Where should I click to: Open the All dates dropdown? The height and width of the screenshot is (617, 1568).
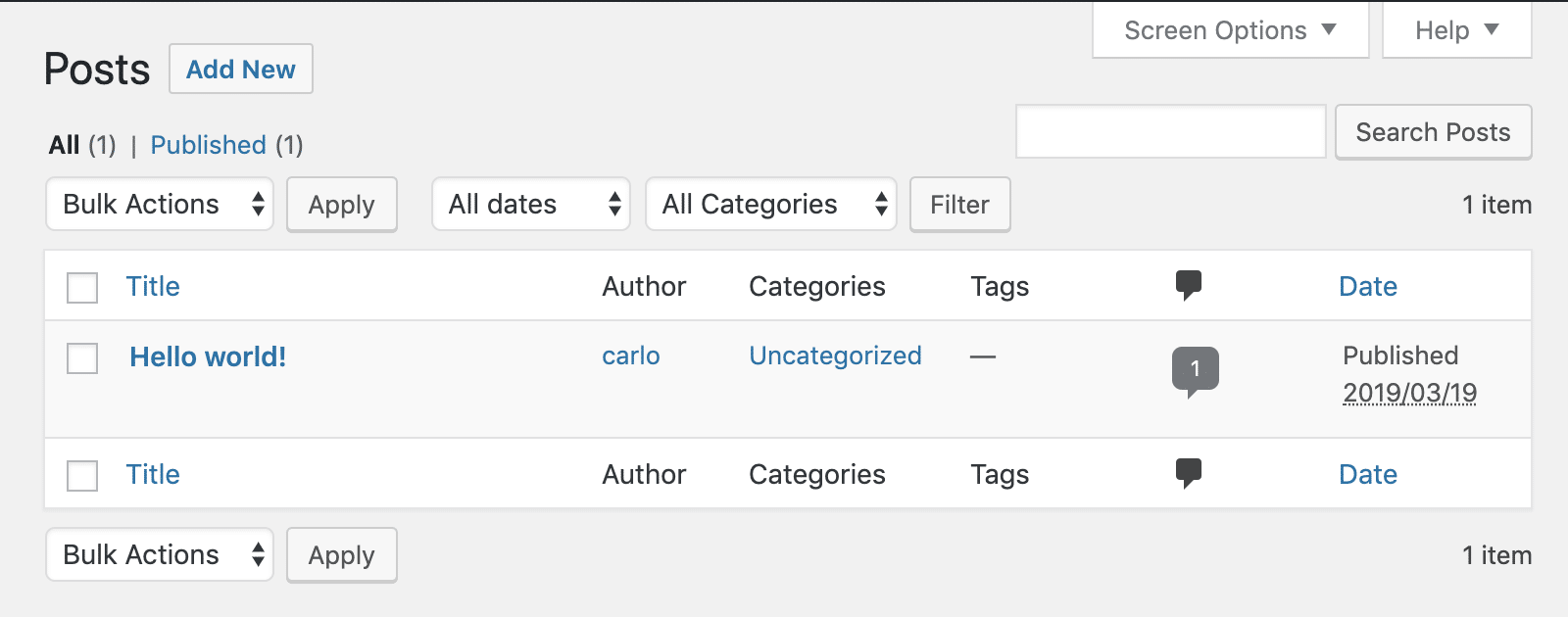(530, 205)
